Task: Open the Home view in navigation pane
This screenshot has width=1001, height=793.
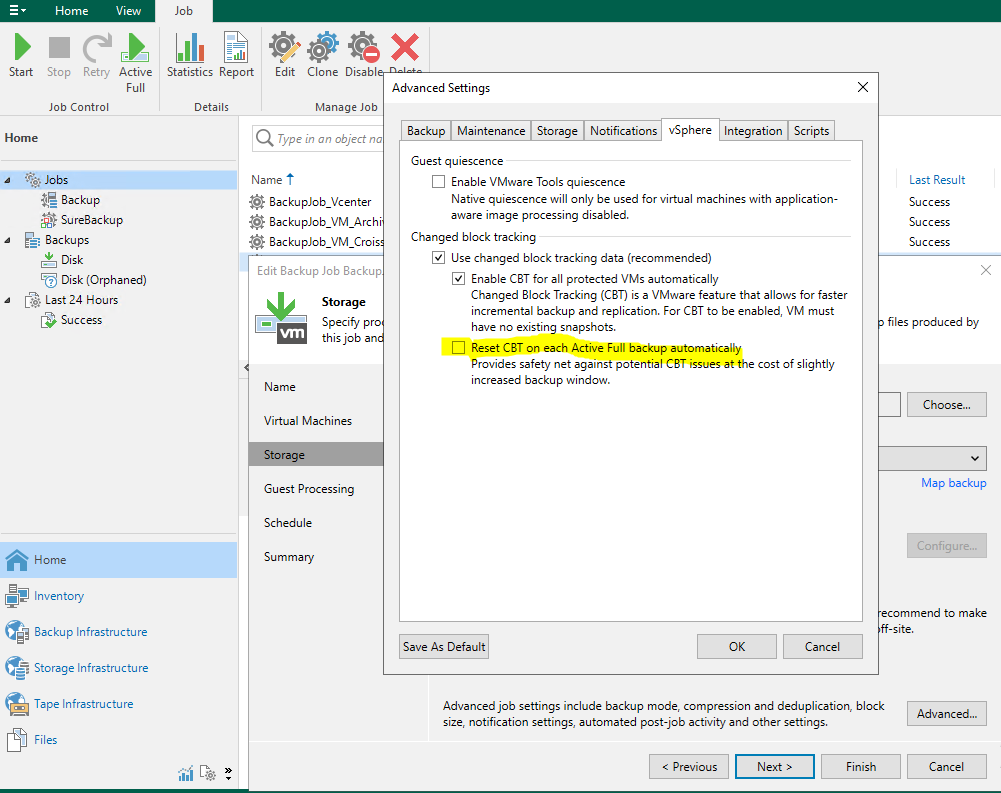Action: click(119, 560)
